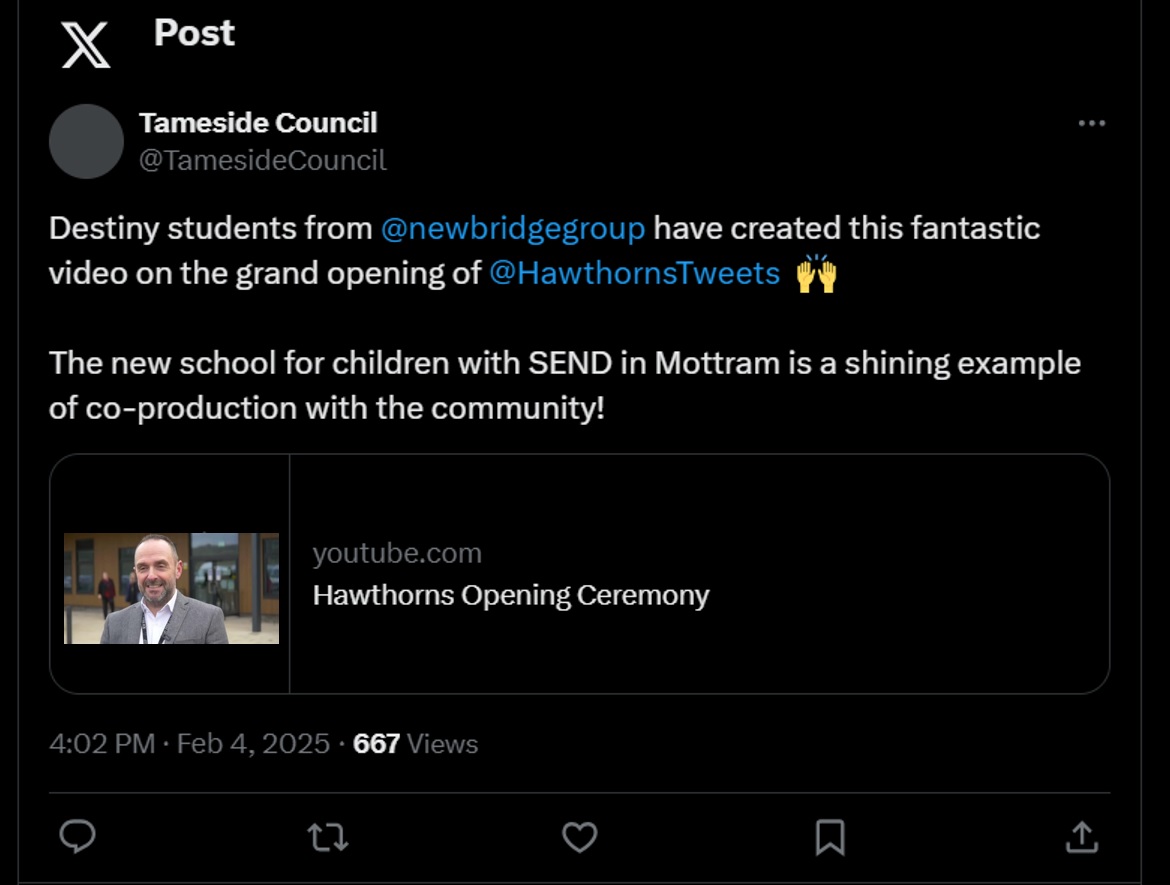Click the youtube.com domain label
Viewport: 1170px width, 885px height.
(x=397, y=553)
